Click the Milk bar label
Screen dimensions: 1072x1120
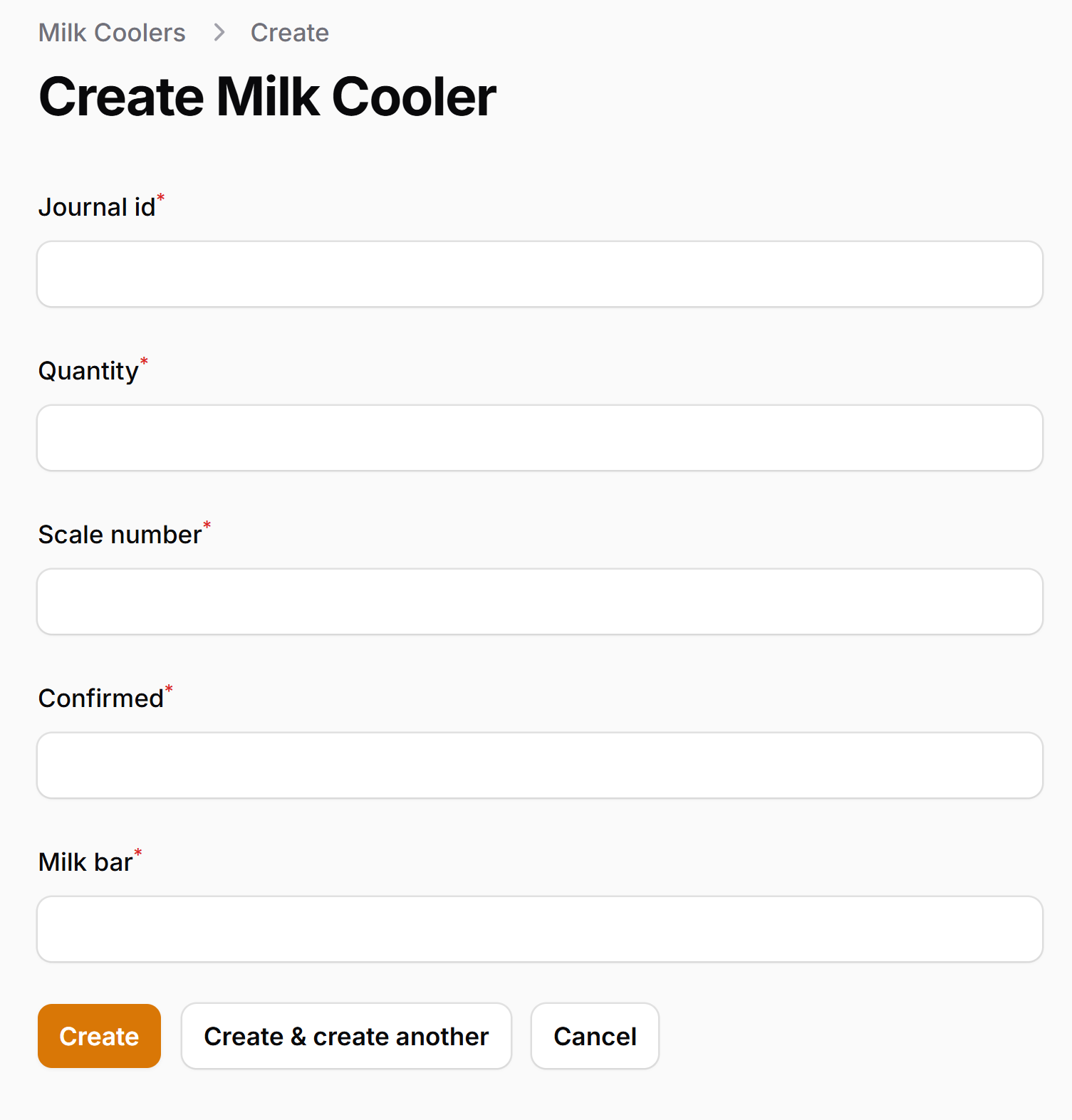point(85,862)
